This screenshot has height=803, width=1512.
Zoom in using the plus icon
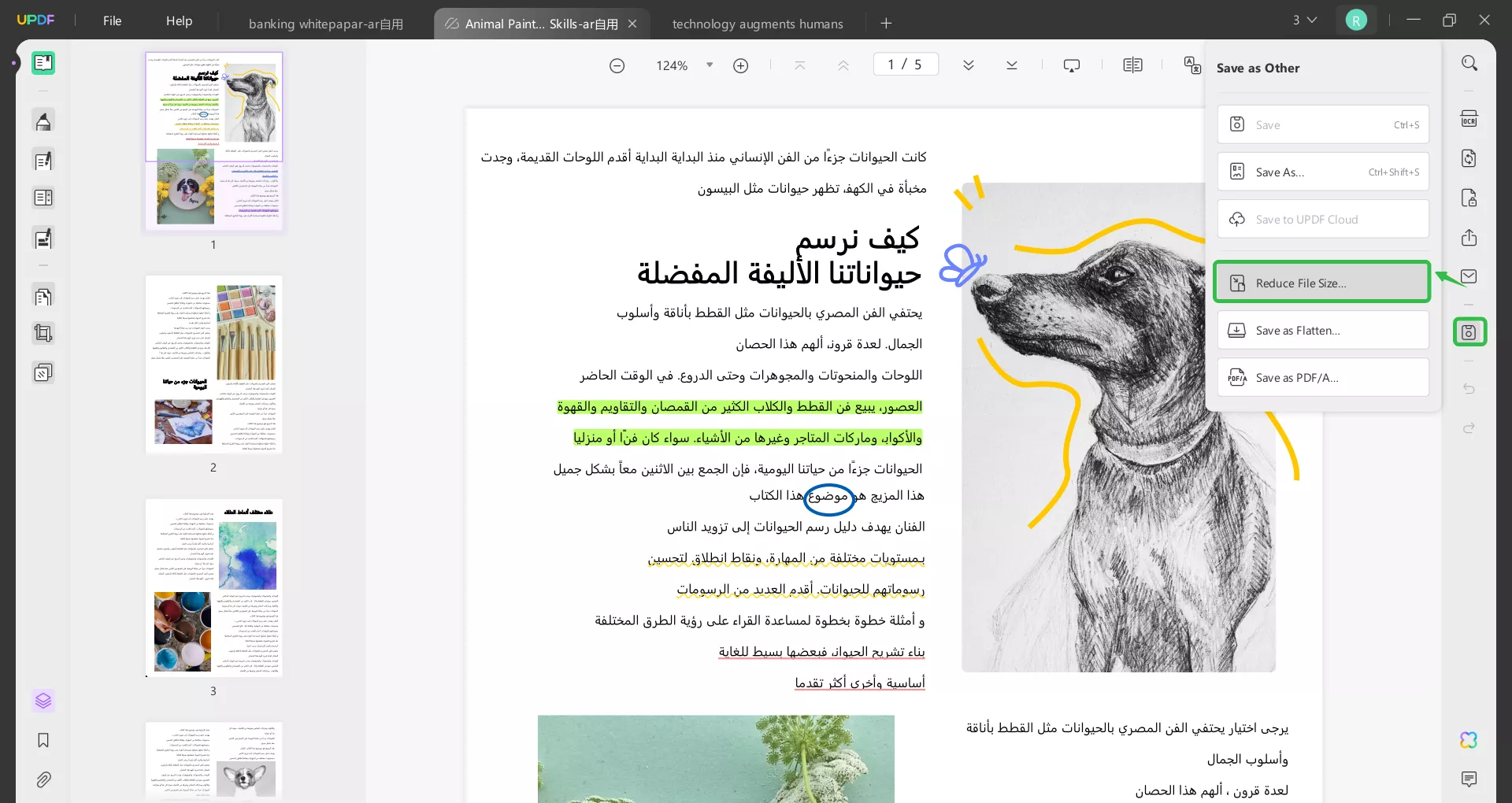741,65
